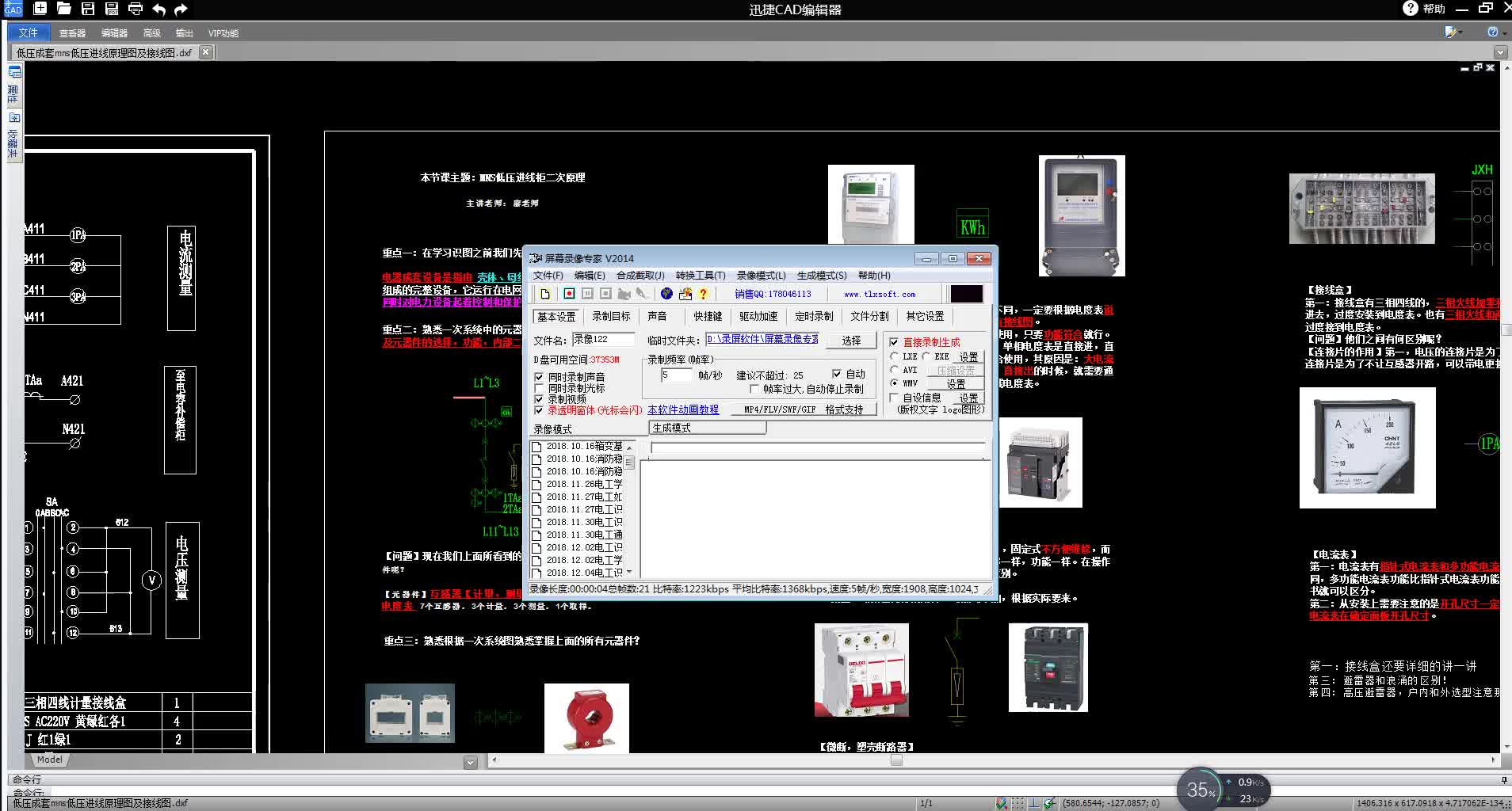This screenshot has height=811, width=1512.
Task: Click the pause recording icon
Action: 587,294
